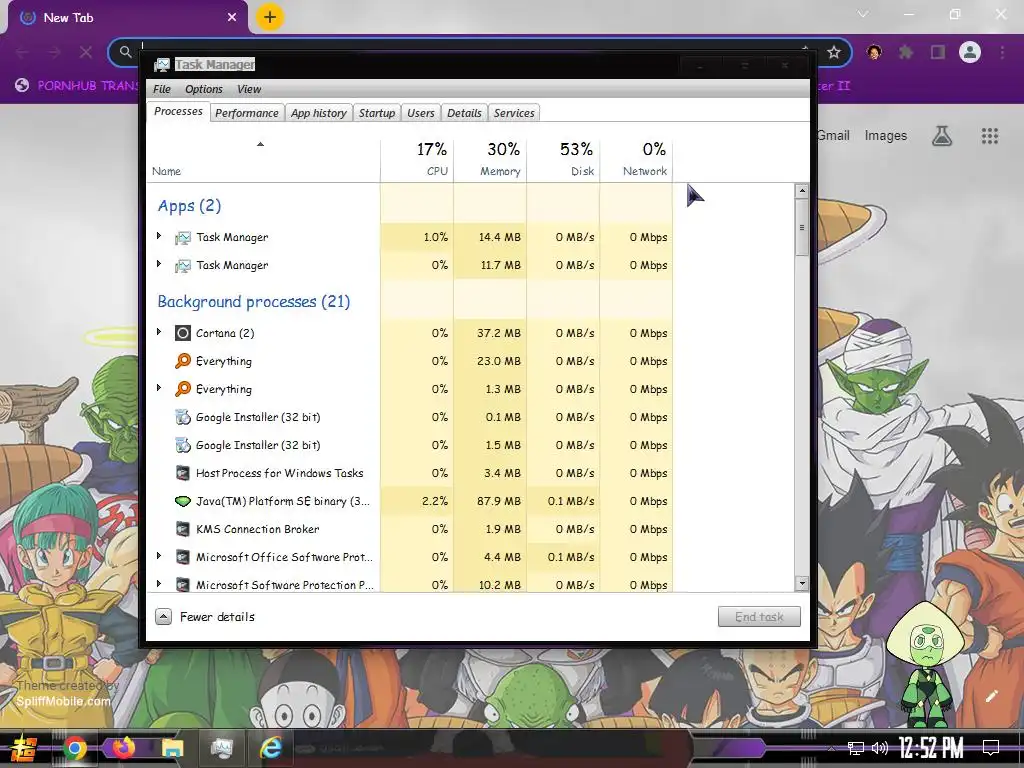The width and height of the screenshot is (1024, 768).
Task: Click the Task Manager icon in first app row
Action: click(x=183, y=238)
